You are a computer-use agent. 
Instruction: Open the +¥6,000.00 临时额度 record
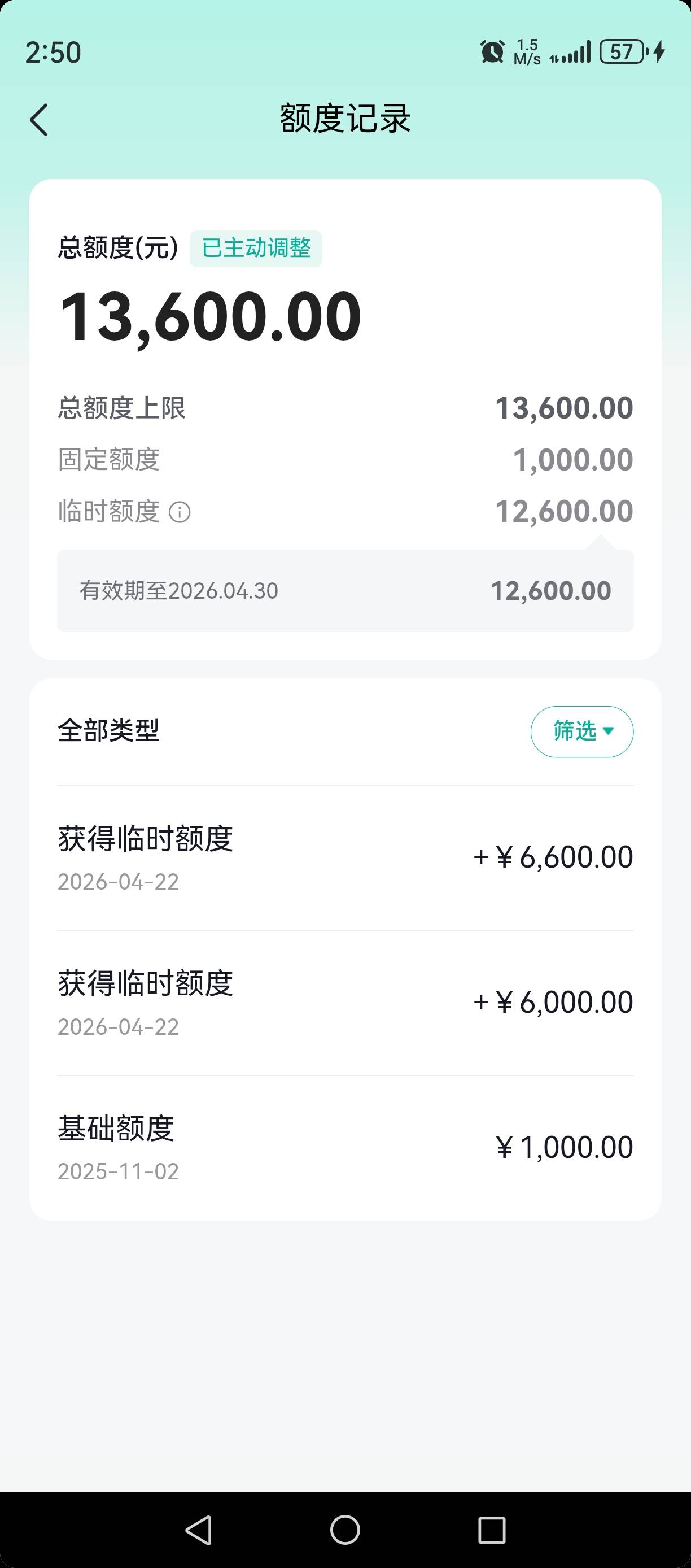coord(345,1003)
